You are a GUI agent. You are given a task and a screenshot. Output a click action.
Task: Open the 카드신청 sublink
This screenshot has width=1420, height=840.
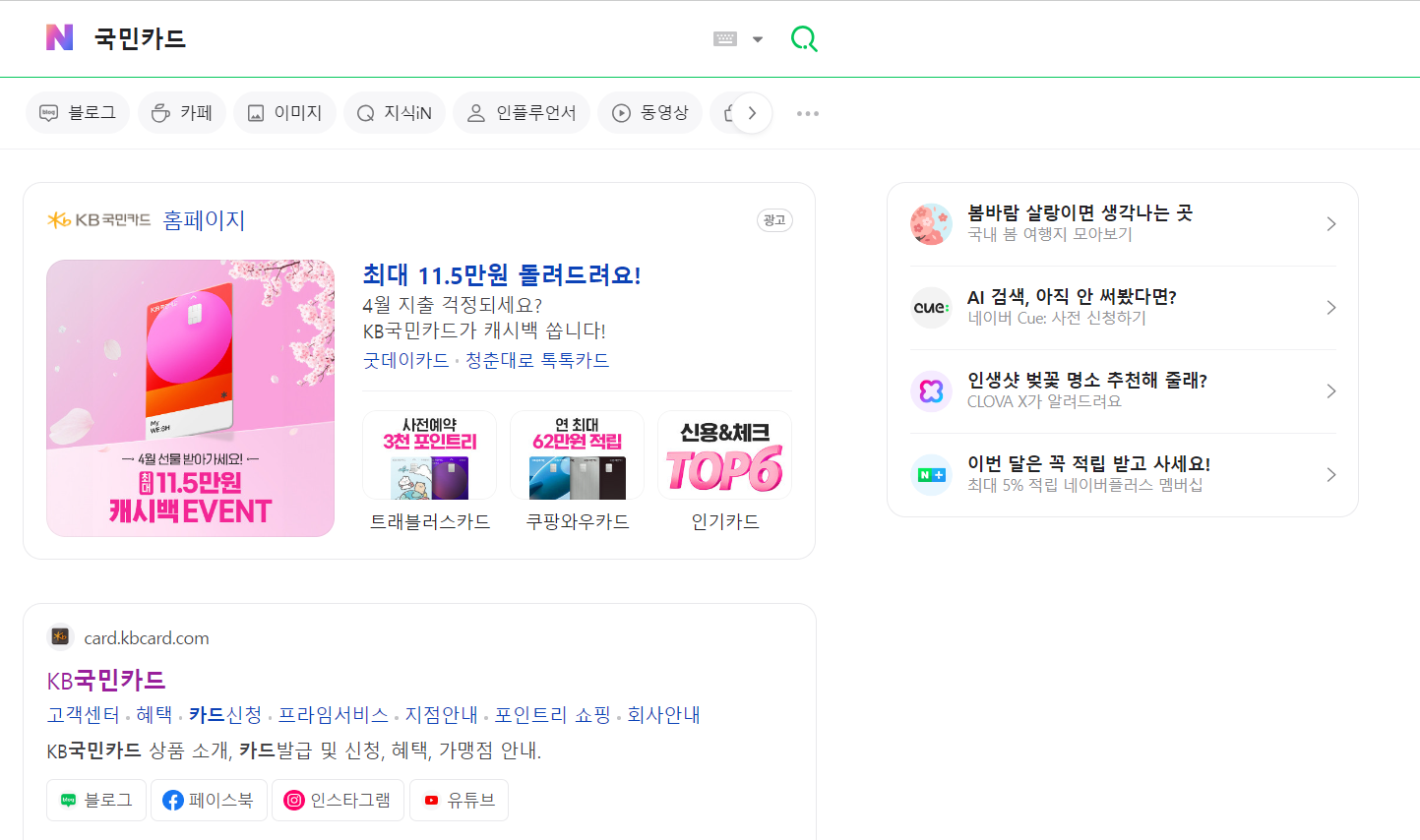point(225,715)
